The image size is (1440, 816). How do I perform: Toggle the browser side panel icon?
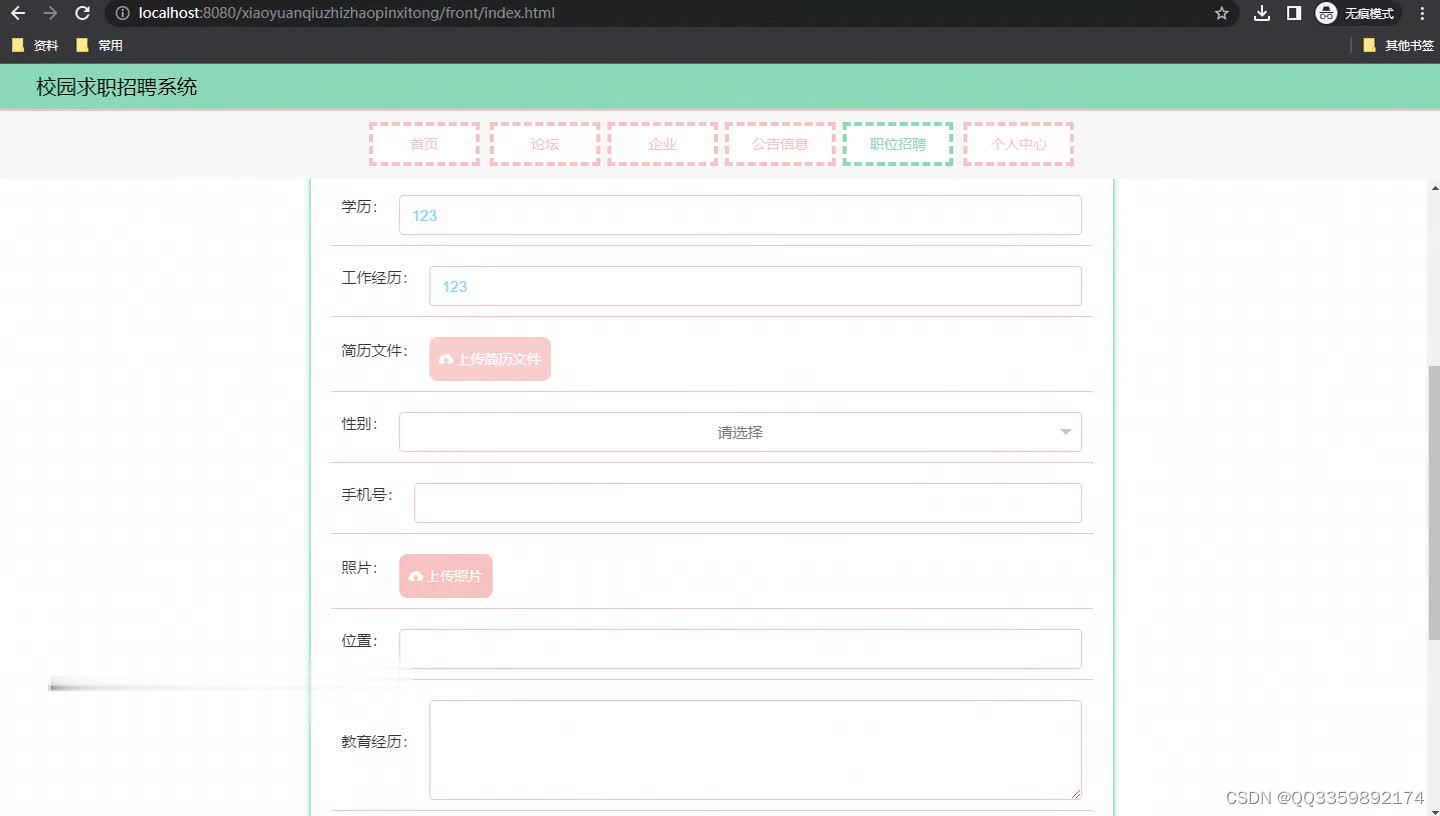tap(1293, 13)
